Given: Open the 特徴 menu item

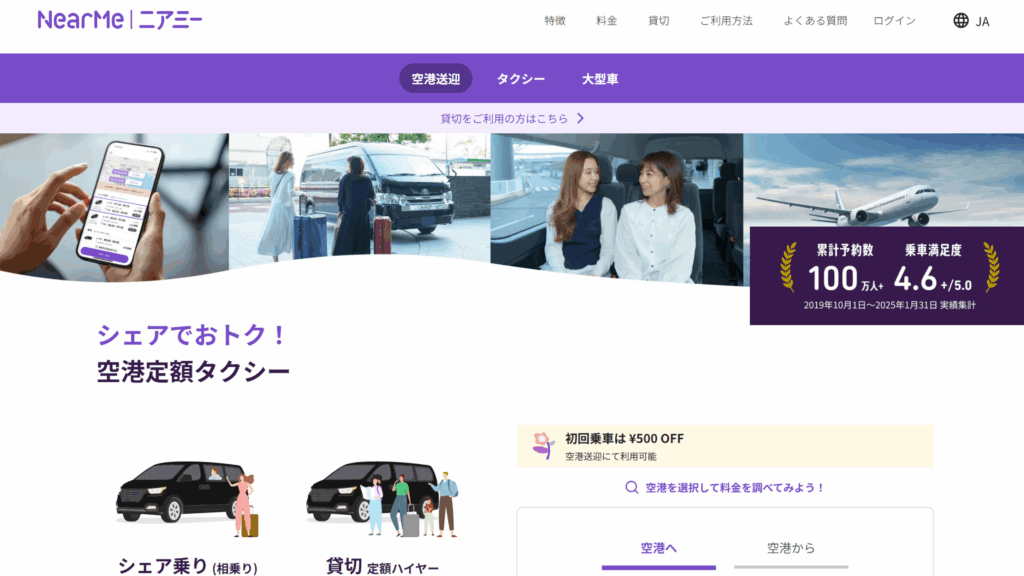Looking at the screenshot, I should click(x=555, y=21).
